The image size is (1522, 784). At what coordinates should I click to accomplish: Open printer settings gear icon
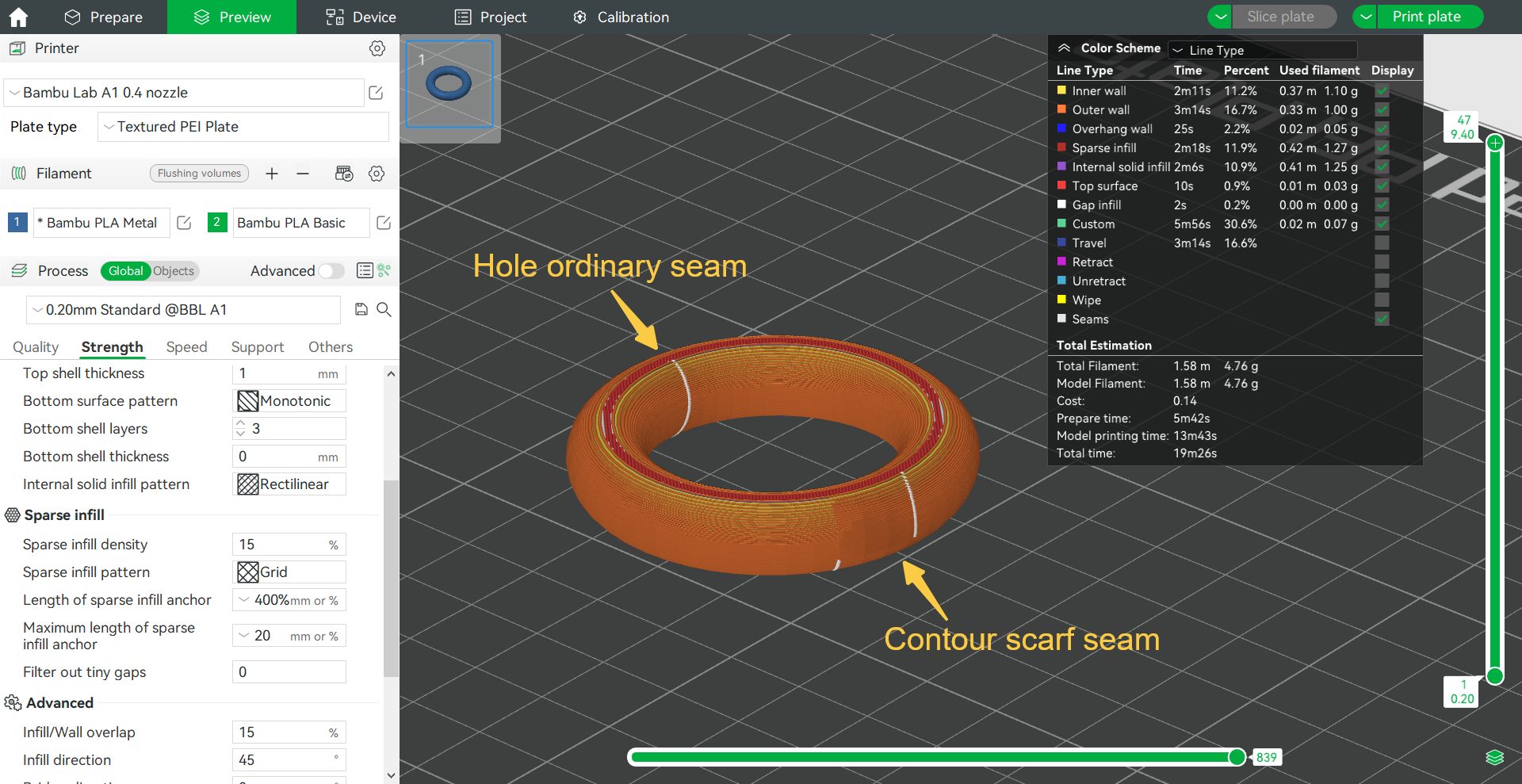coord(377,48)
